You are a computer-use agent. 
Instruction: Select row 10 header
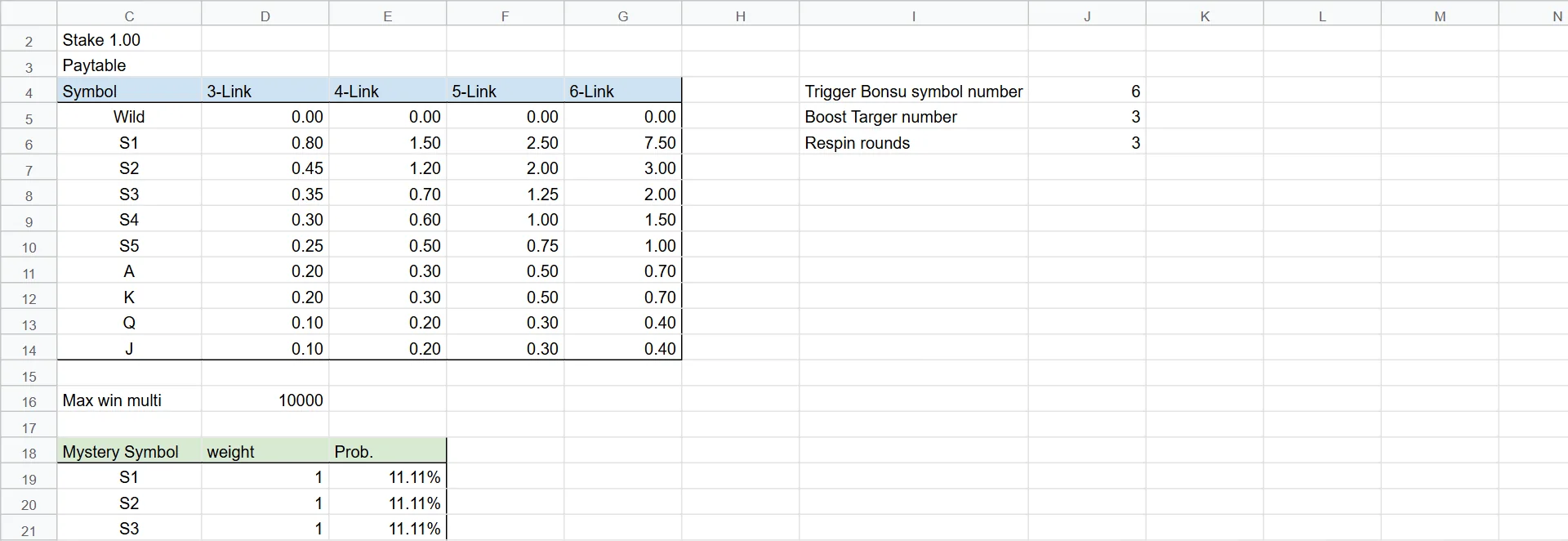29,246
